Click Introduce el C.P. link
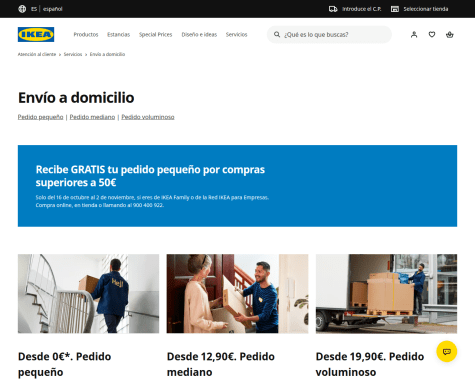The width and height of the screenshot is (475, 380). pos(361,9)
